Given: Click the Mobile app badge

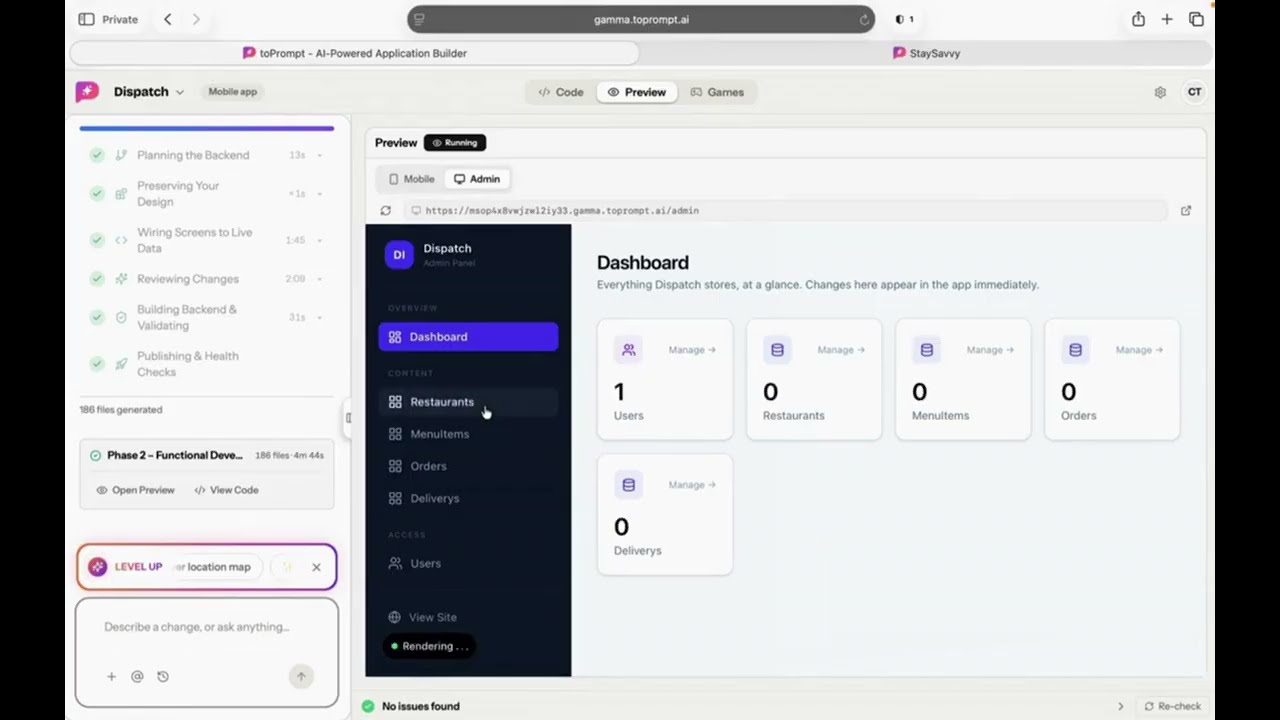Looking at the screenshot, I should (232, 92).
